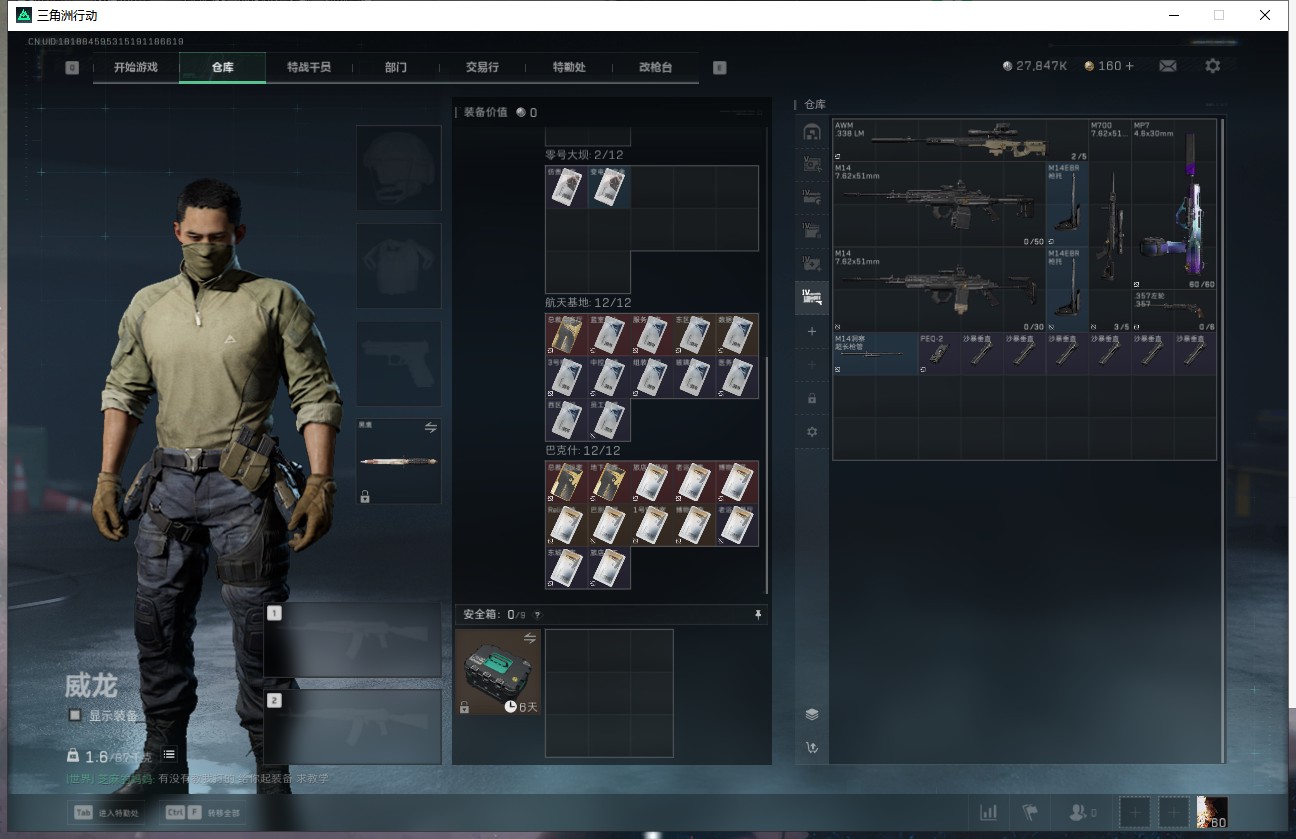The image size is (1296, 839).
Task: Select the PEQ-2 attachment in stash
Action: pyautogui.click(x=939, y=354)
